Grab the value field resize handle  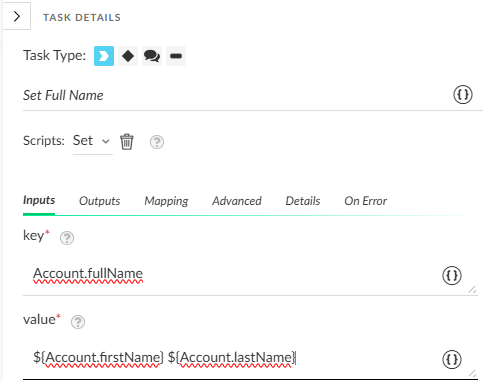point(472,373)
